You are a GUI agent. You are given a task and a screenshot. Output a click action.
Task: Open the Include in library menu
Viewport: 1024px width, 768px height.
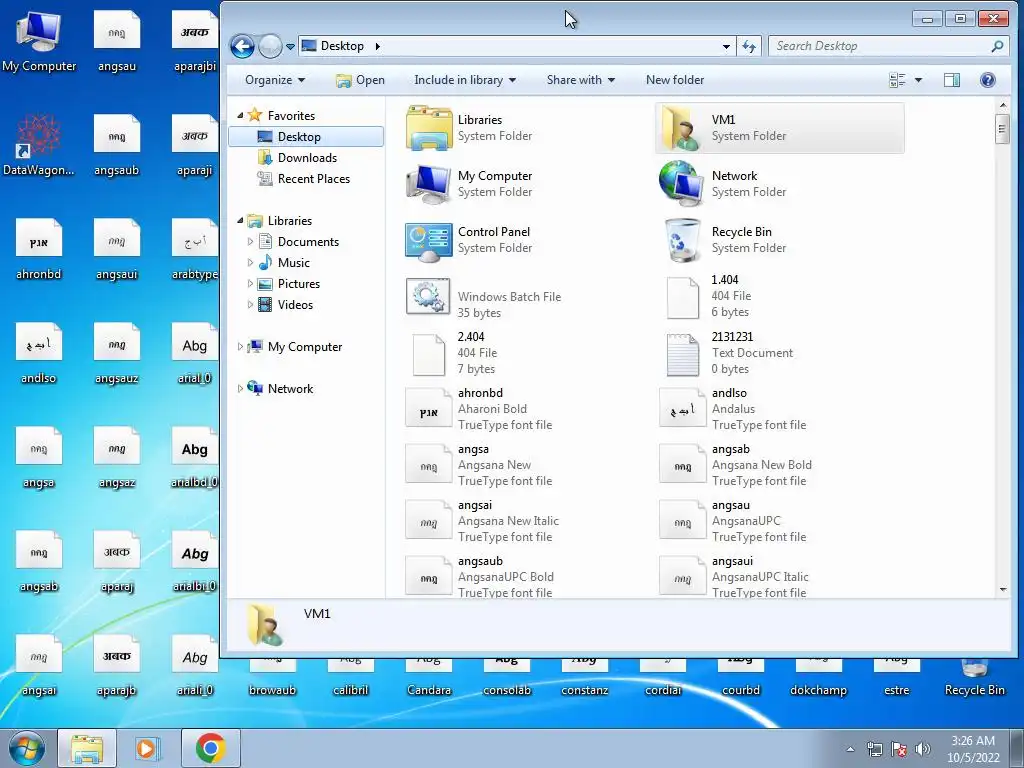pyautogui.click(x=465, y=80)
